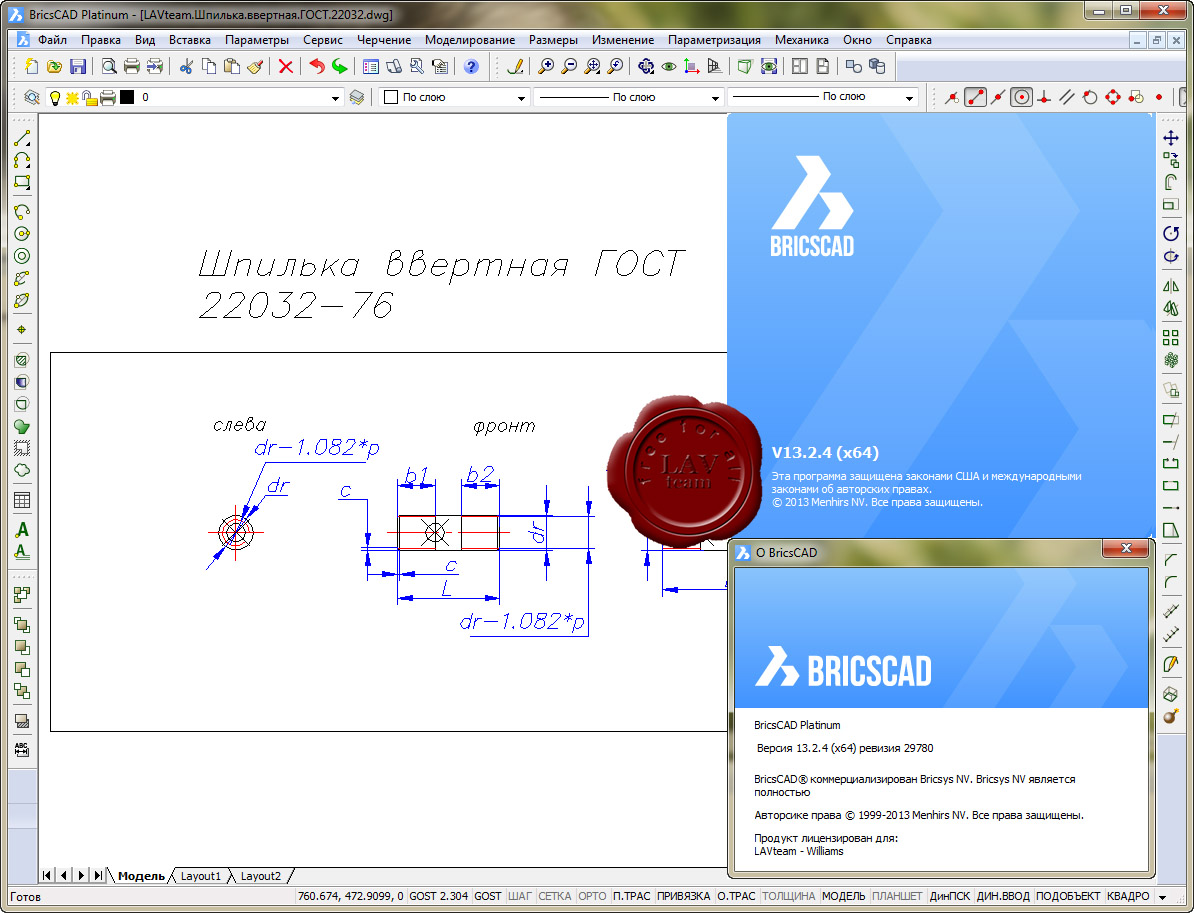Viewport: 1194px width, 913px height.
Task: Click the Zoom In magnifier icon
Action: (x=546, y=66)
